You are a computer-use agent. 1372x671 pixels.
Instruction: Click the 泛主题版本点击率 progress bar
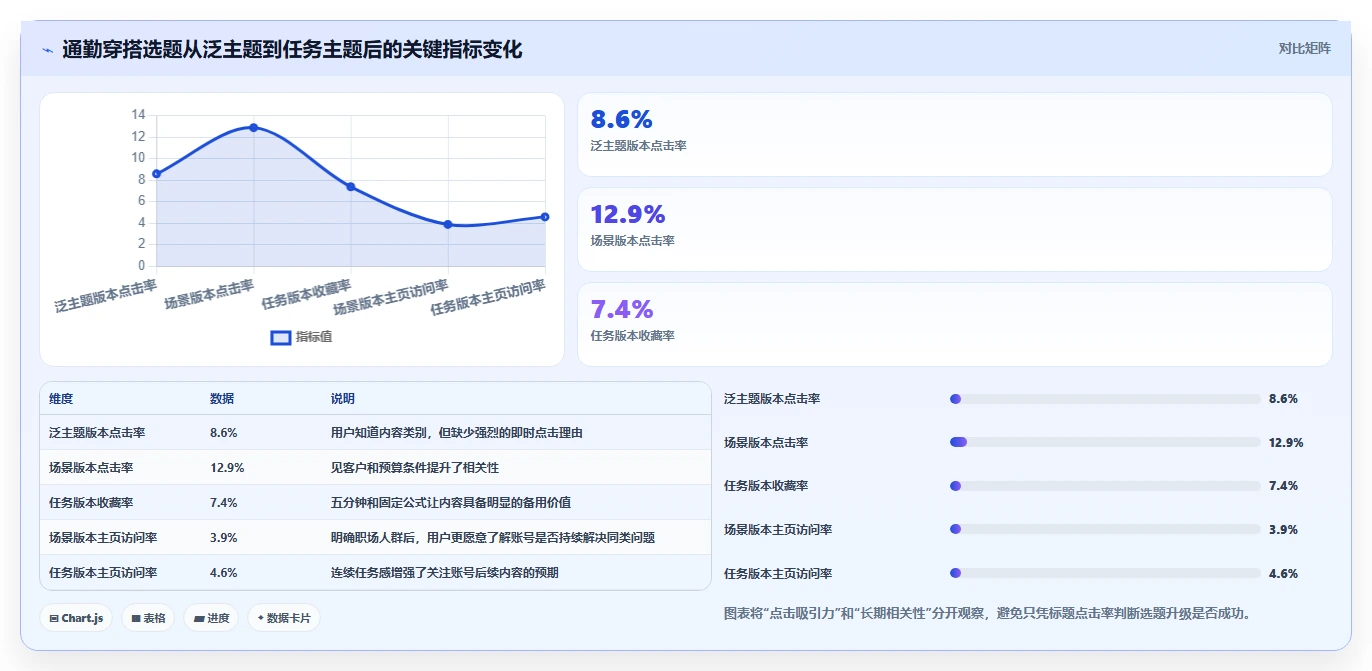[1105, 399]
